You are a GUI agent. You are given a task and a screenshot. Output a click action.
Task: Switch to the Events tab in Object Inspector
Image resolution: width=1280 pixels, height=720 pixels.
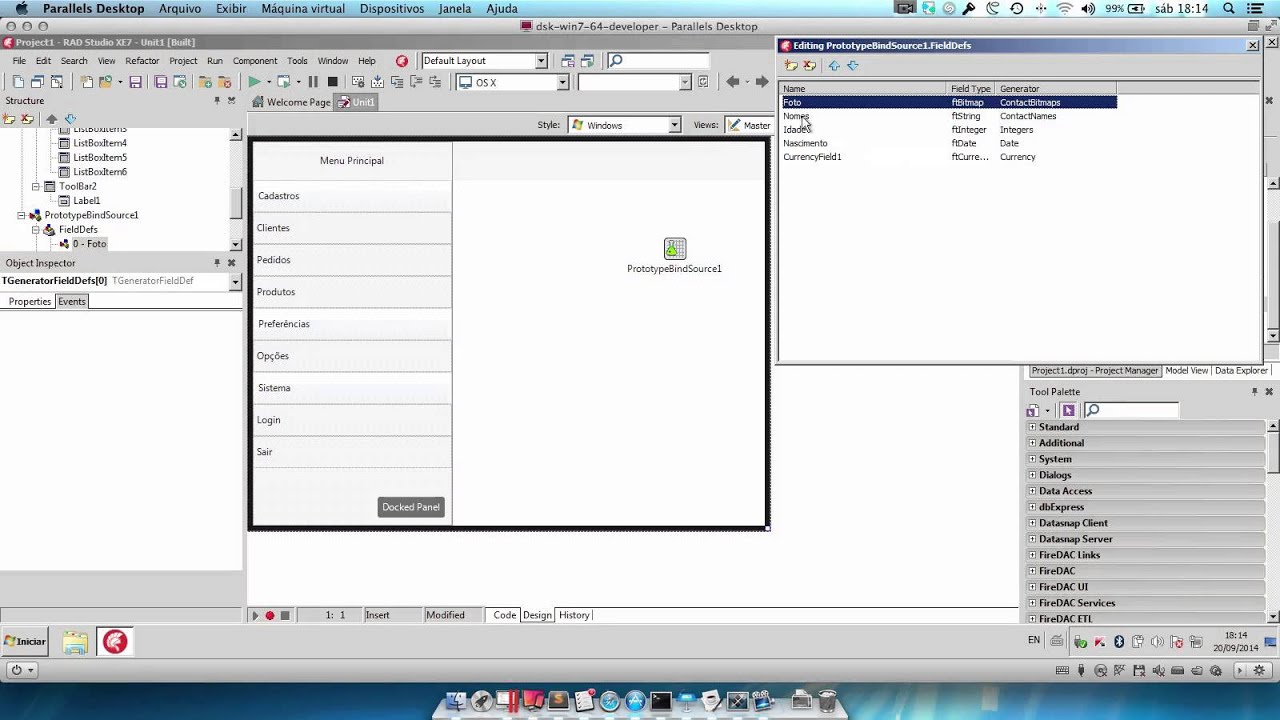pos(72,301)
